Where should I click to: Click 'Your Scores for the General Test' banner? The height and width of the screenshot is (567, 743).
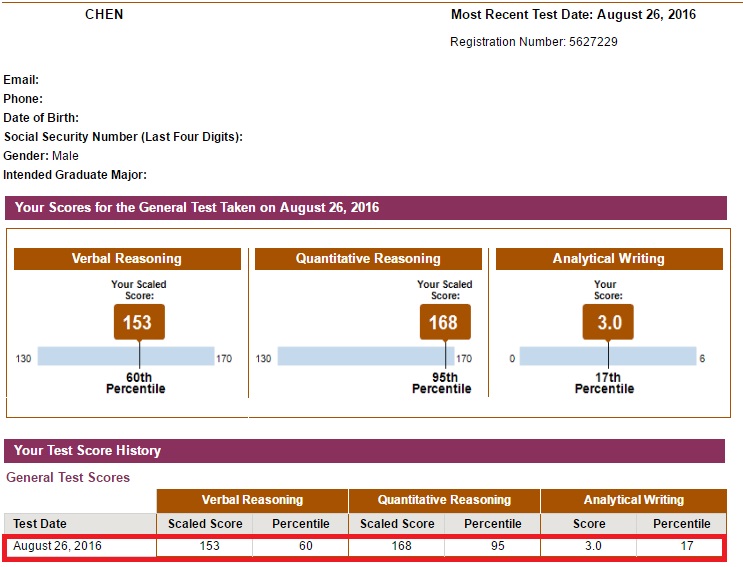pyautogui.click(x=366, y=208)
